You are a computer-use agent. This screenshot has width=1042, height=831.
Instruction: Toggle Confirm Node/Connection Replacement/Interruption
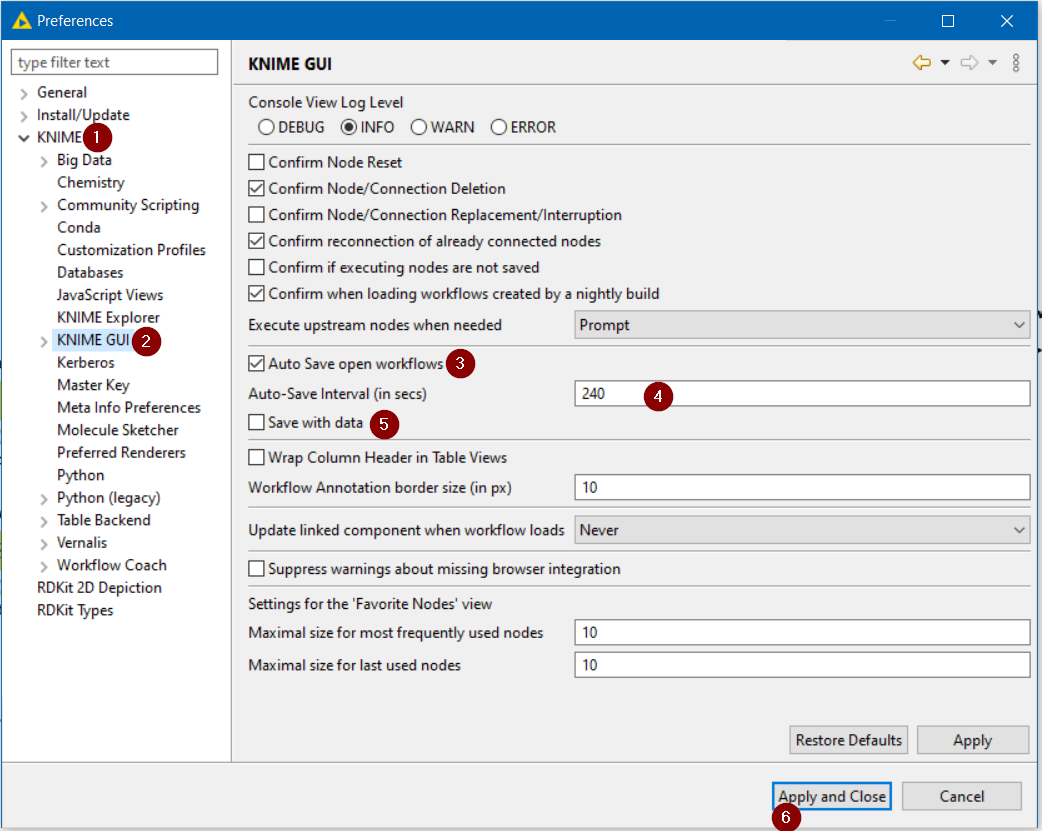(x=257, y=215)
